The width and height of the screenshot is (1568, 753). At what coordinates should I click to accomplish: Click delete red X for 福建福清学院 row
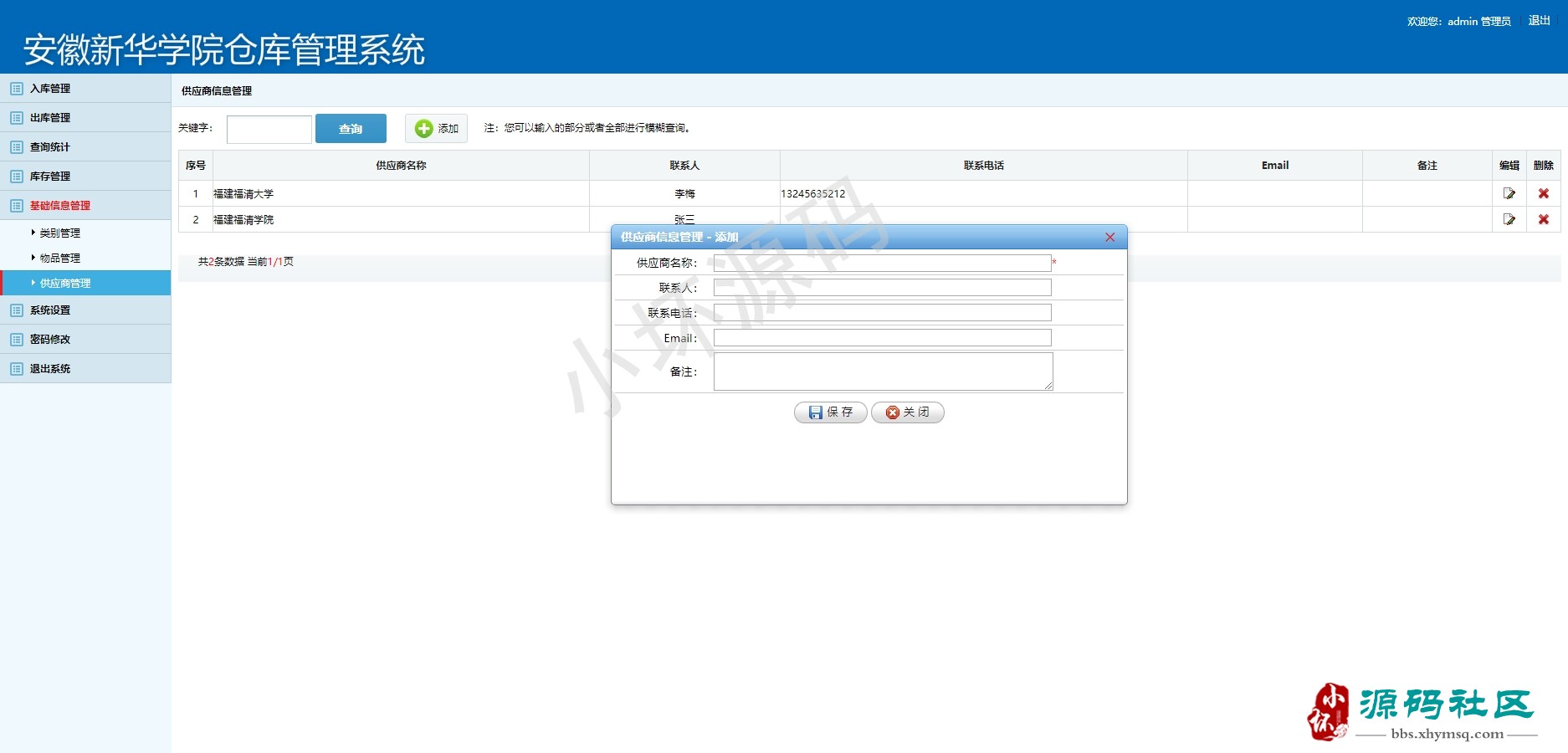1543,219
